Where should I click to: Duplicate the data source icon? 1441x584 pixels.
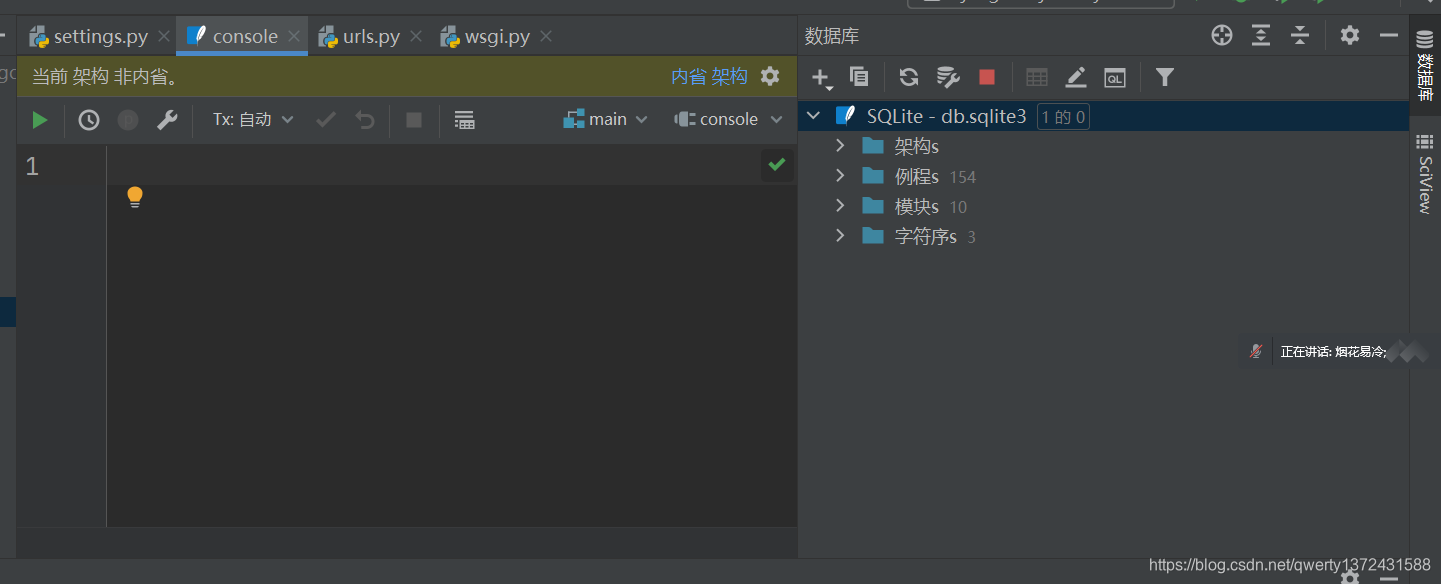[x=859, y=77]
